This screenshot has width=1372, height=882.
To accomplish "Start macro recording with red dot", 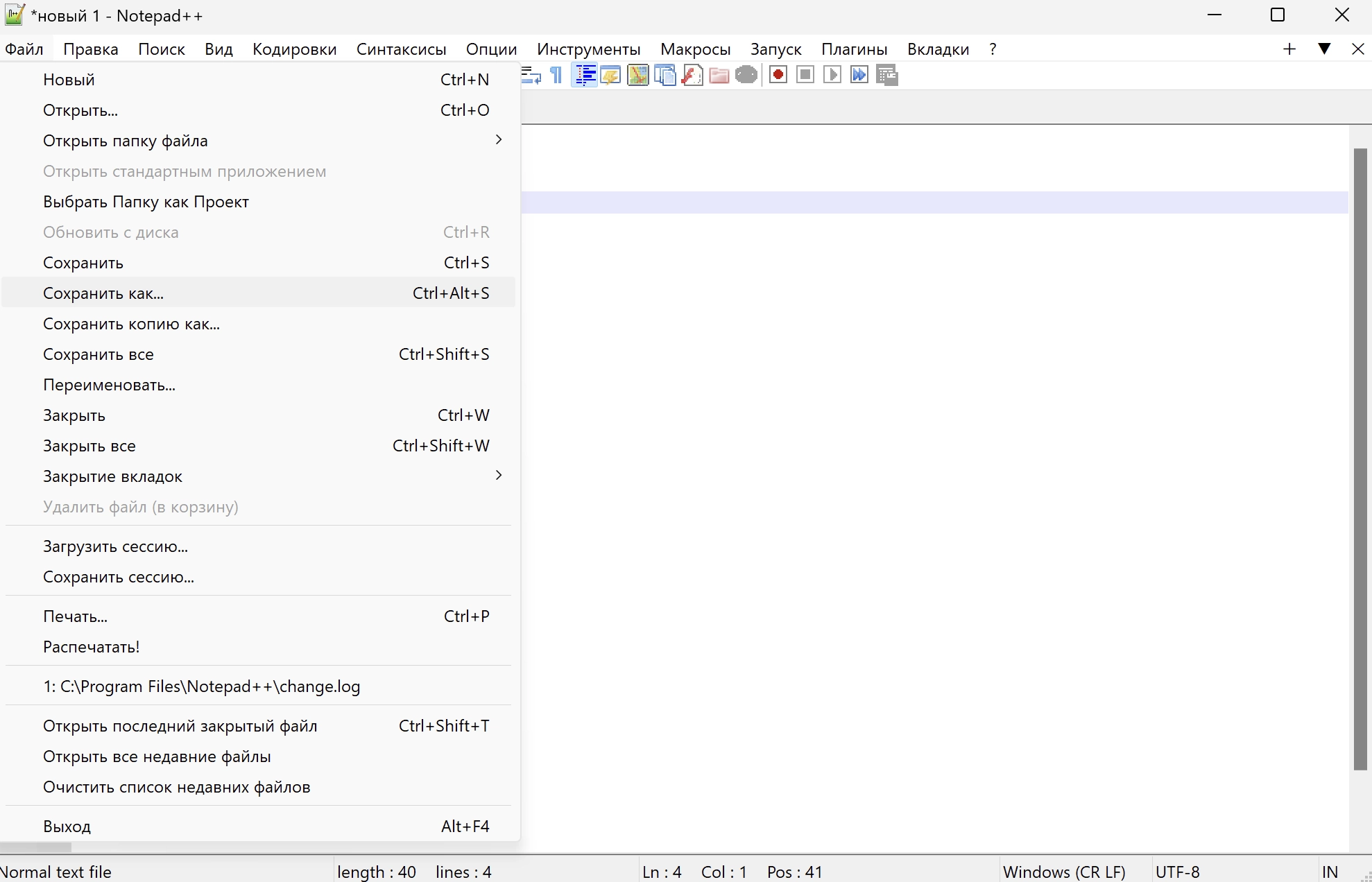I will coord(778,75).
